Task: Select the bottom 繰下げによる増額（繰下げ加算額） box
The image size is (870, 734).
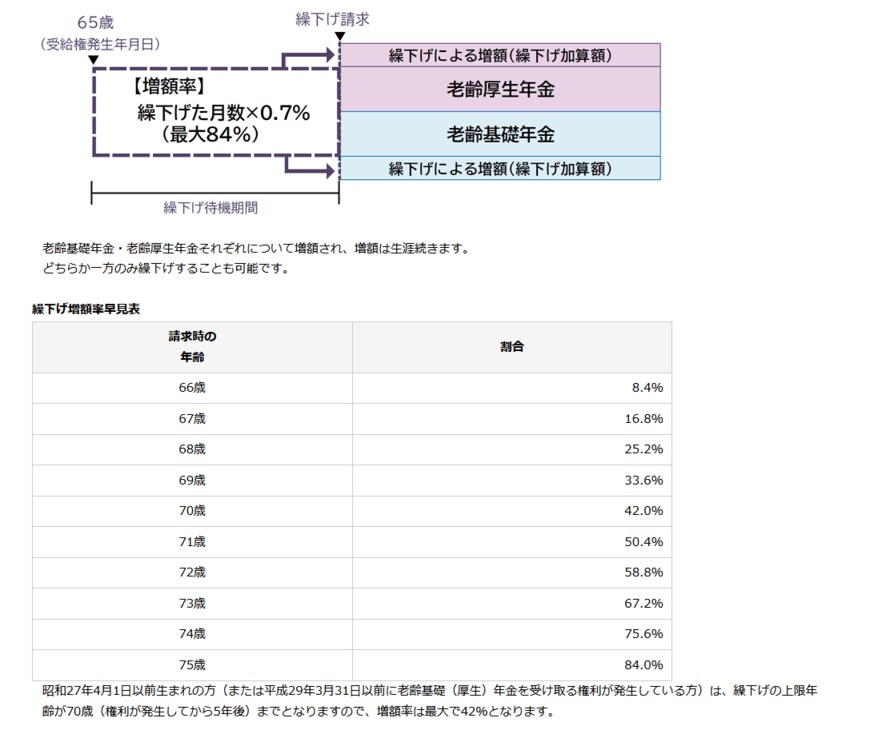Action: (500, 169)
